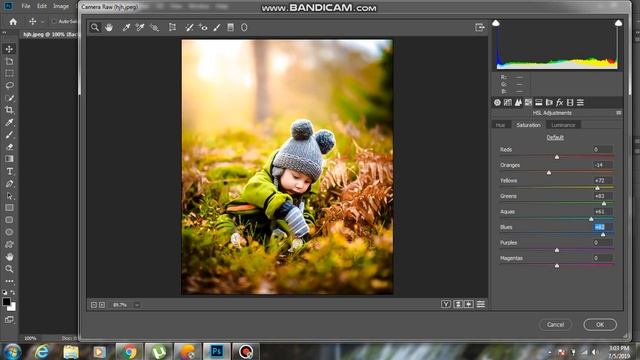Open the Split Toning panel icon
640x360 pixels.
tap(539, 102)
